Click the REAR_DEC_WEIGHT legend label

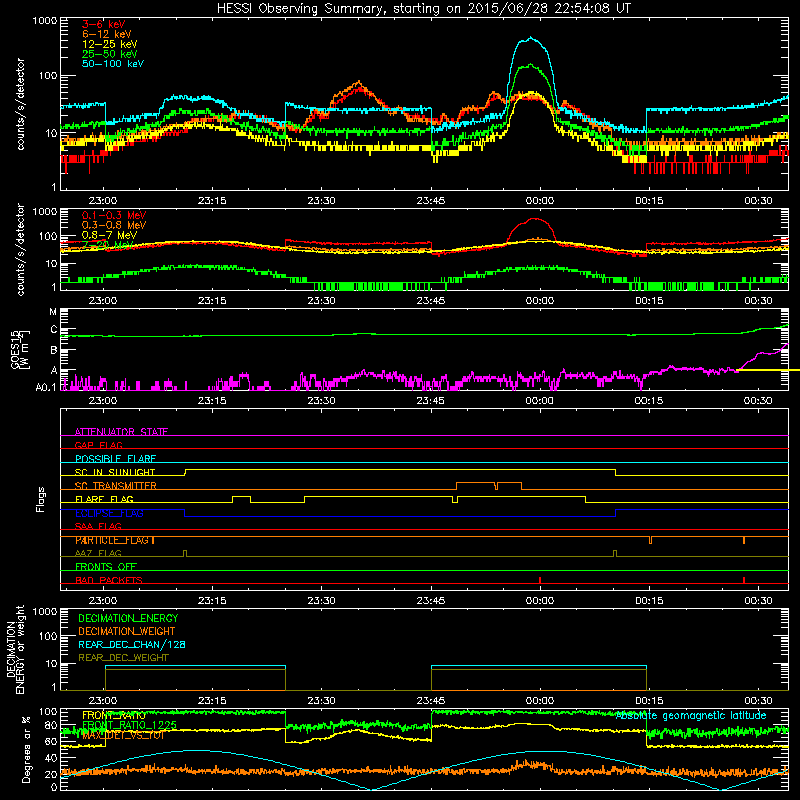click(x=123, y=658)
